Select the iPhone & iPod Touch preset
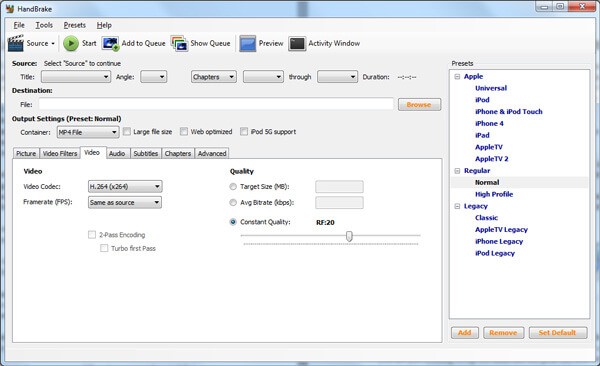The image size is (600, 366). (509, 112)
